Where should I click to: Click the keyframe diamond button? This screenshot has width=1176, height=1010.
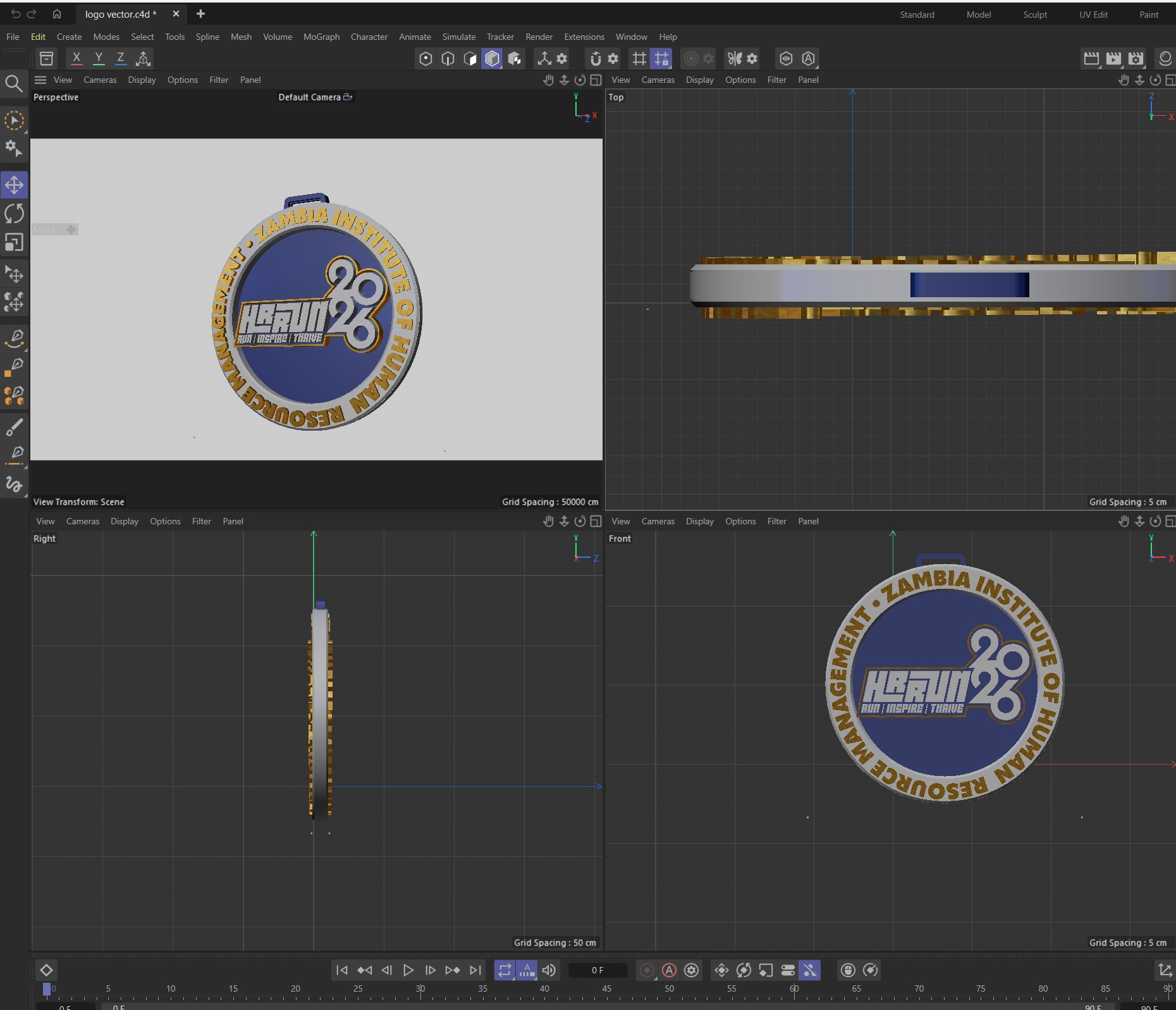[x=46, y=970]
